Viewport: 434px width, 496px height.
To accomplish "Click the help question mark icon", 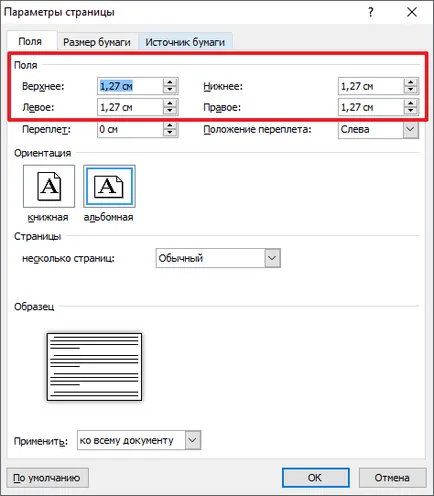I will pyautogui.click(x=371, y=12).
